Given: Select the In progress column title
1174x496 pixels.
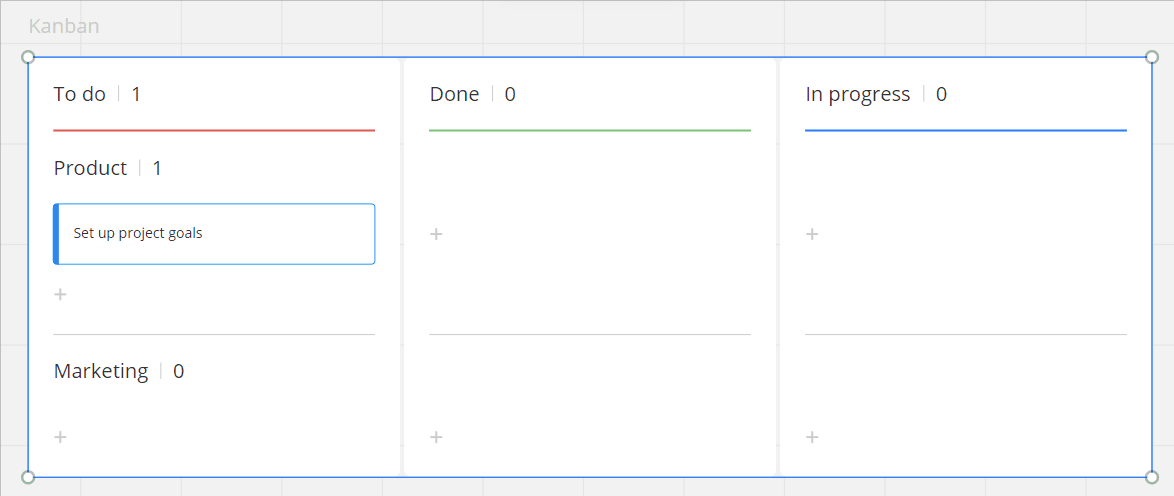Looking at the screenshot, I should point(857,94).
